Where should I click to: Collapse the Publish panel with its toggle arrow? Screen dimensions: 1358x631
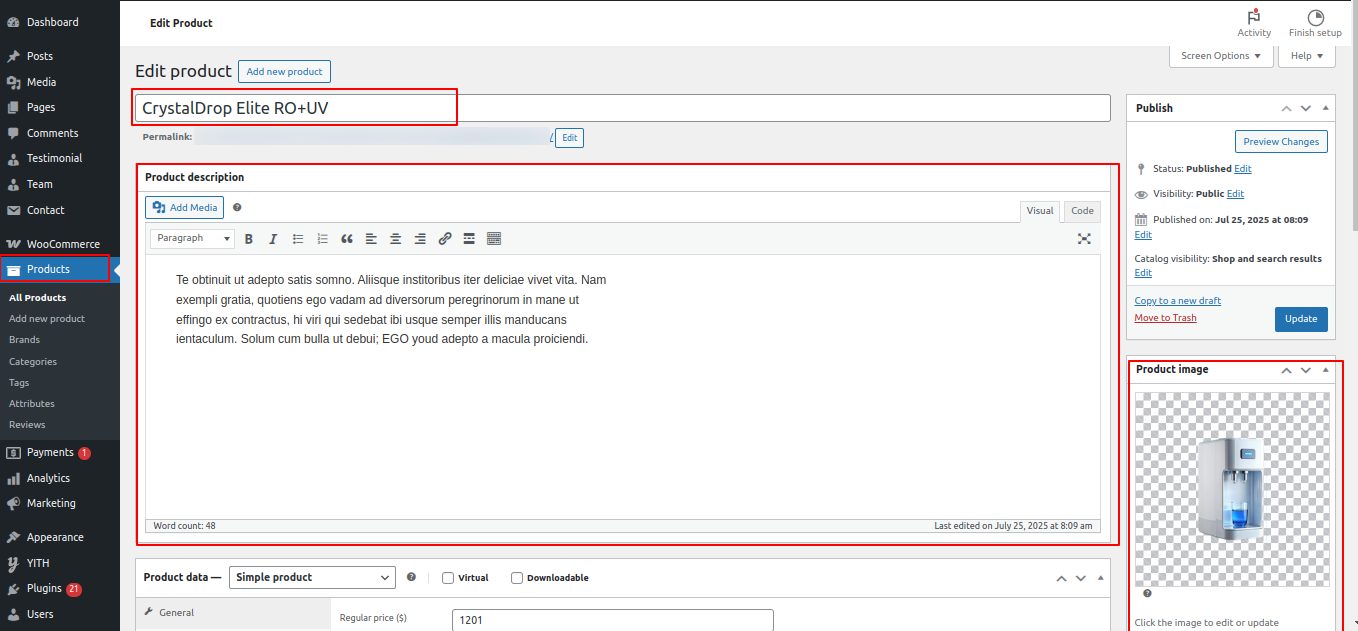[1326, 108]
